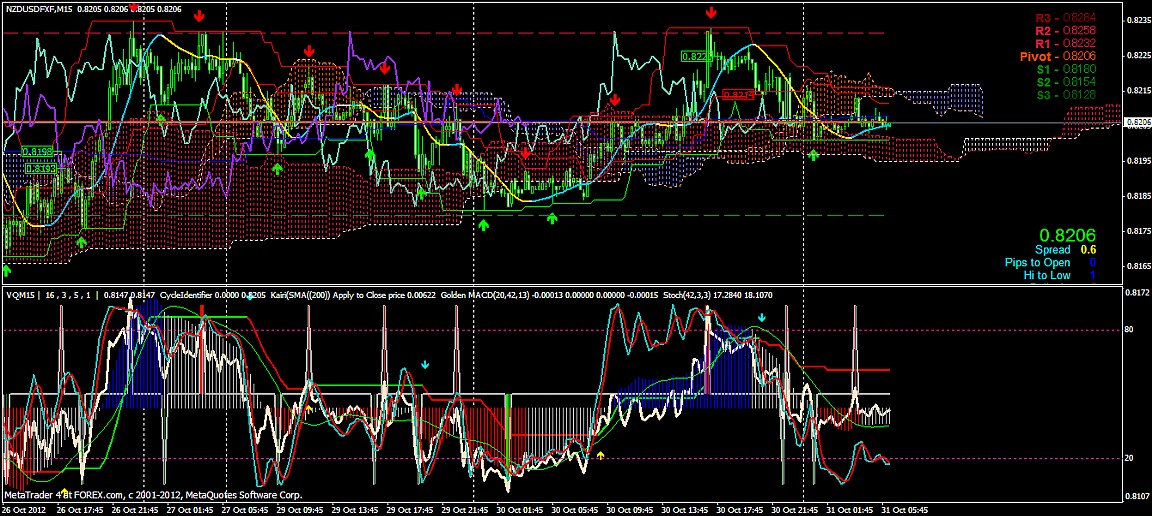The height and width of the screenshot is (516, 1152).
Task: Click the current price marker on the right axis
Action: (1137, 122)
